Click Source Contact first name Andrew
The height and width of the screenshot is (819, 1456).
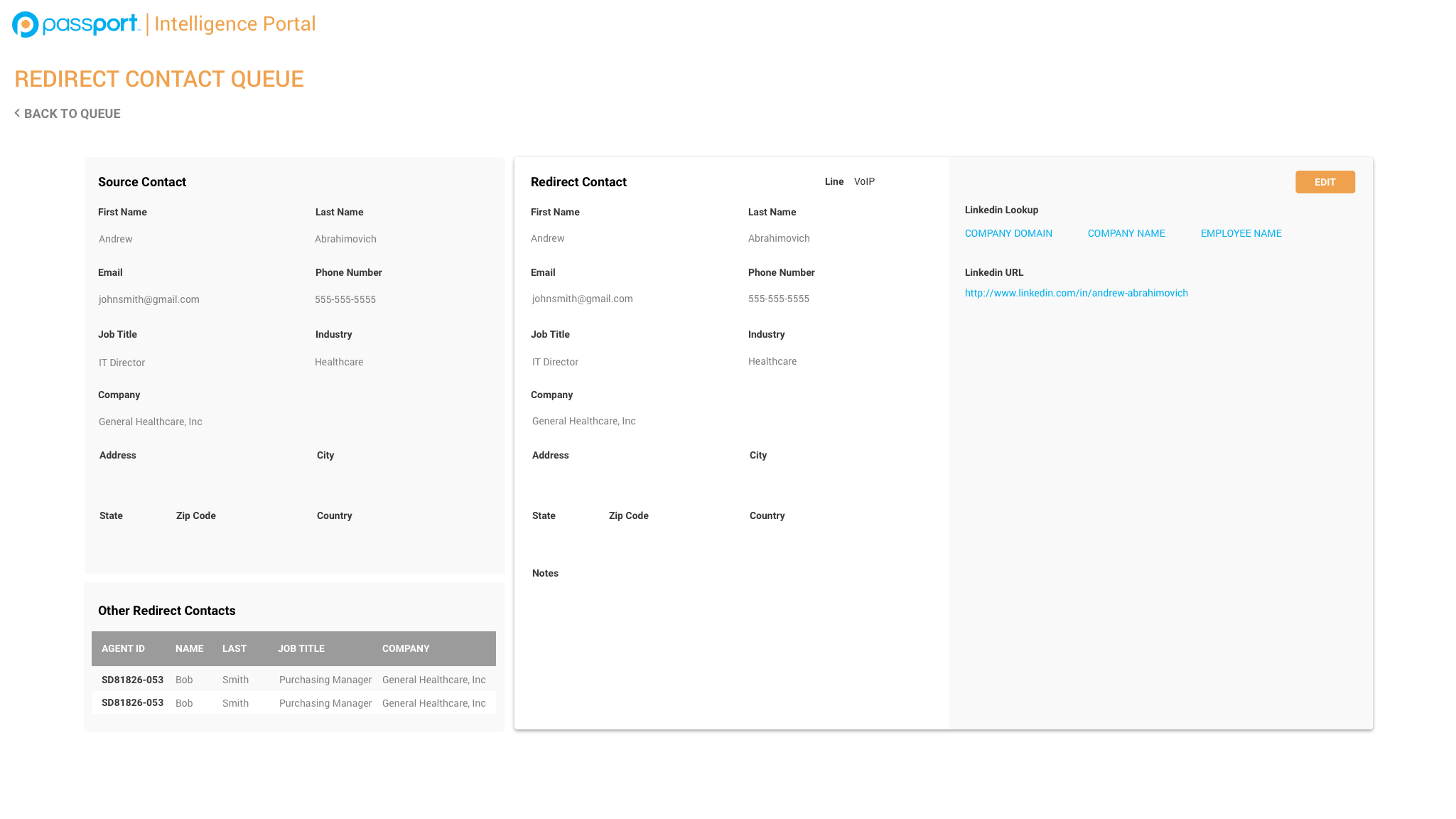coord(115,239)
